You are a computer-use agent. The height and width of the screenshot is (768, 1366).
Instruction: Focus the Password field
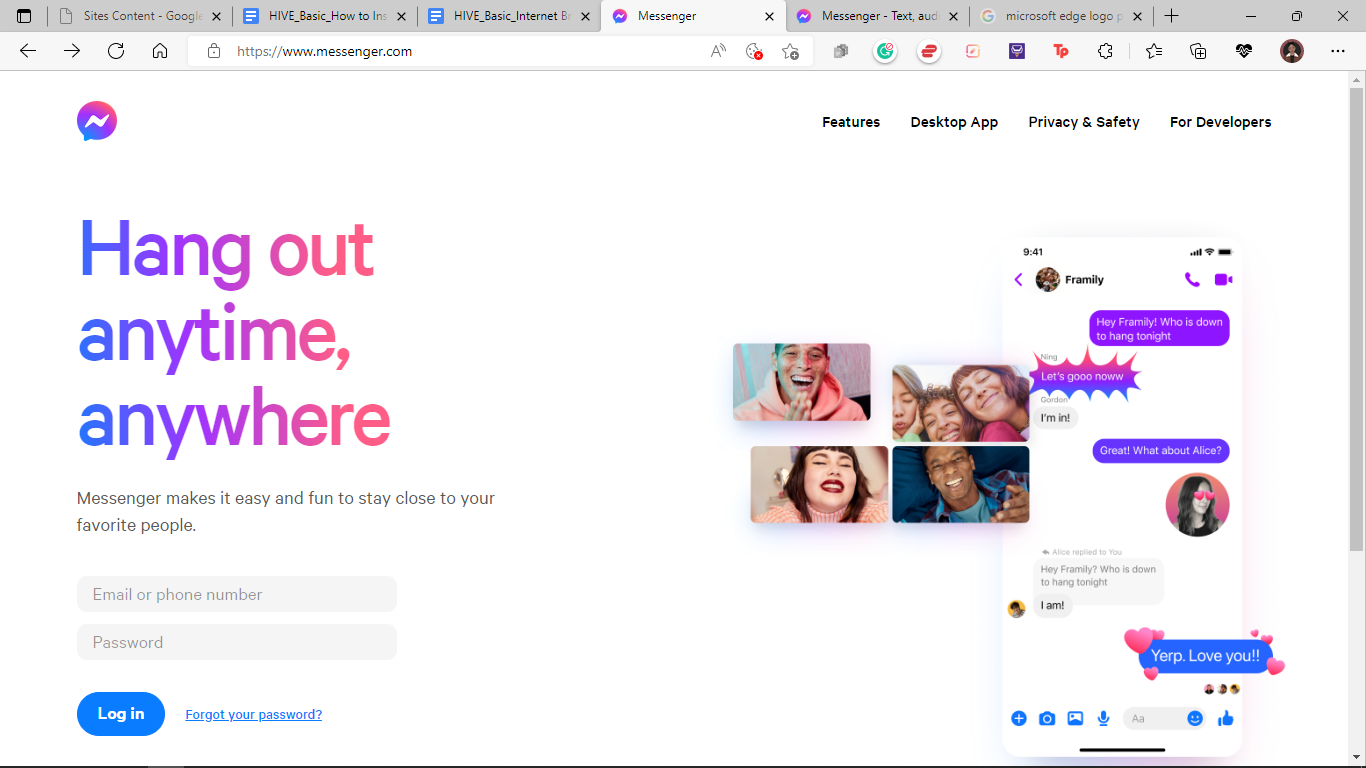[x=237, y=642]
